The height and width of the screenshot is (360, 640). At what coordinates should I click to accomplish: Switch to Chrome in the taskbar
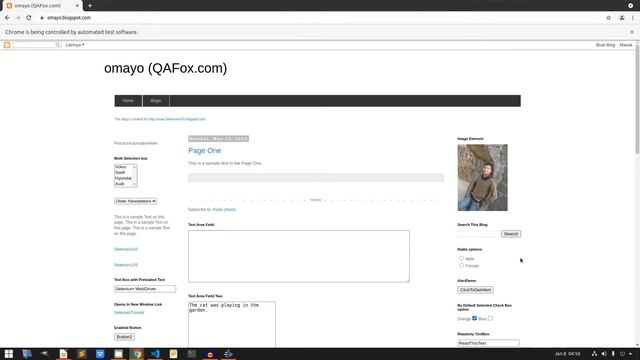tap(137, 354)
